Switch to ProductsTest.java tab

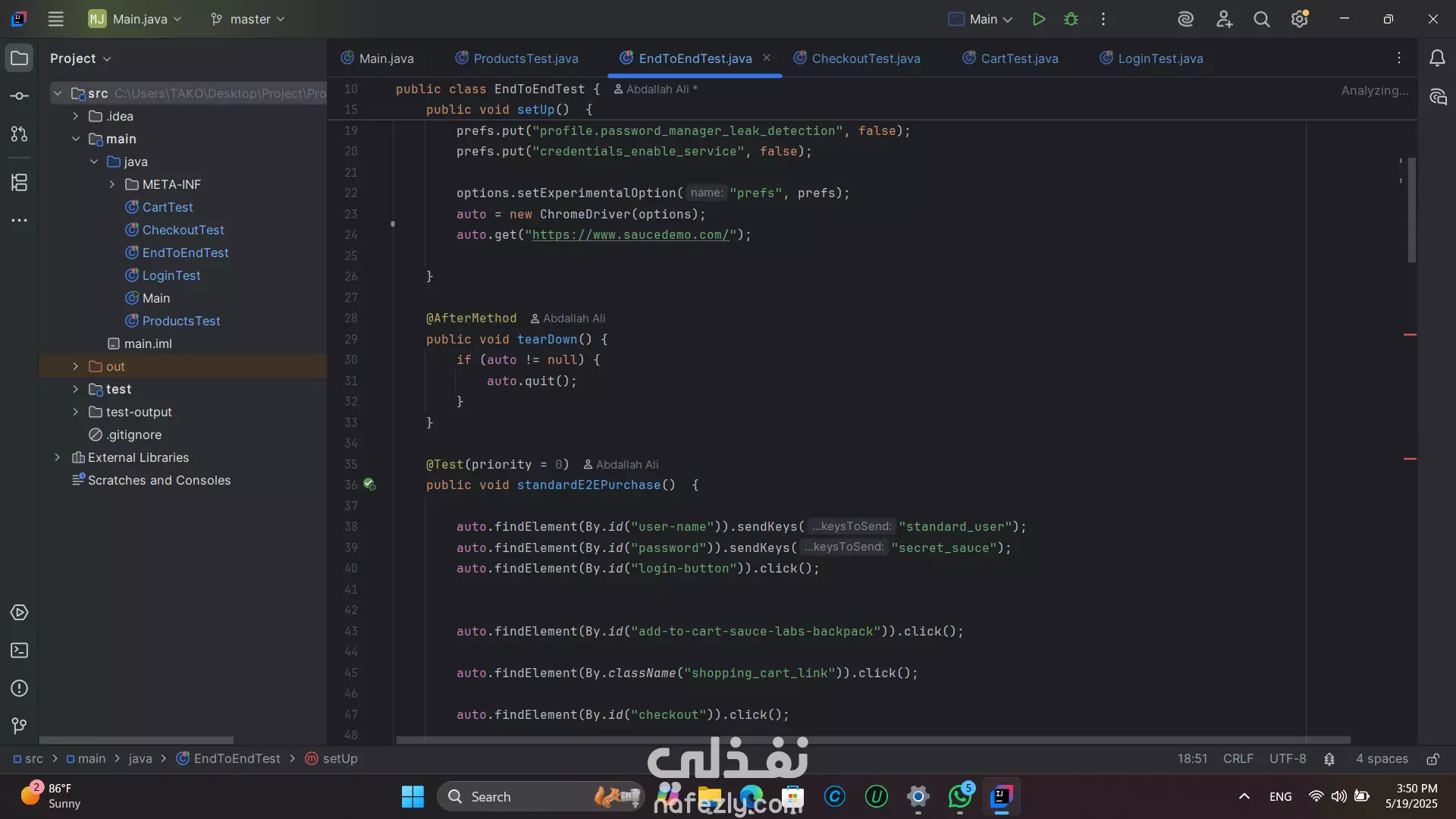pyautogui.click(x=516, y=58)
